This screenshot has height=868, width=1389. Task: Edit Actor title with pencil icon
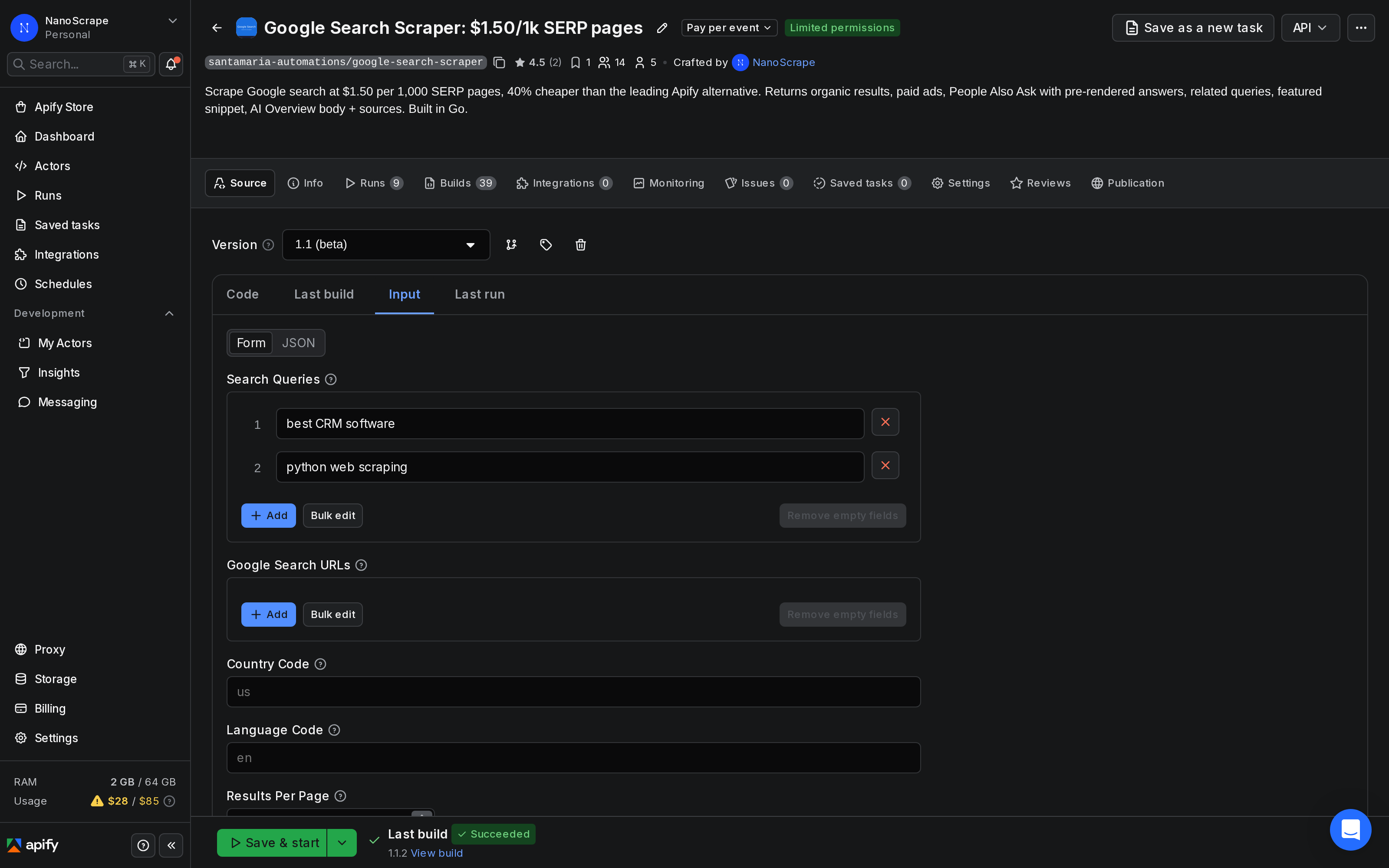(662, 27)
